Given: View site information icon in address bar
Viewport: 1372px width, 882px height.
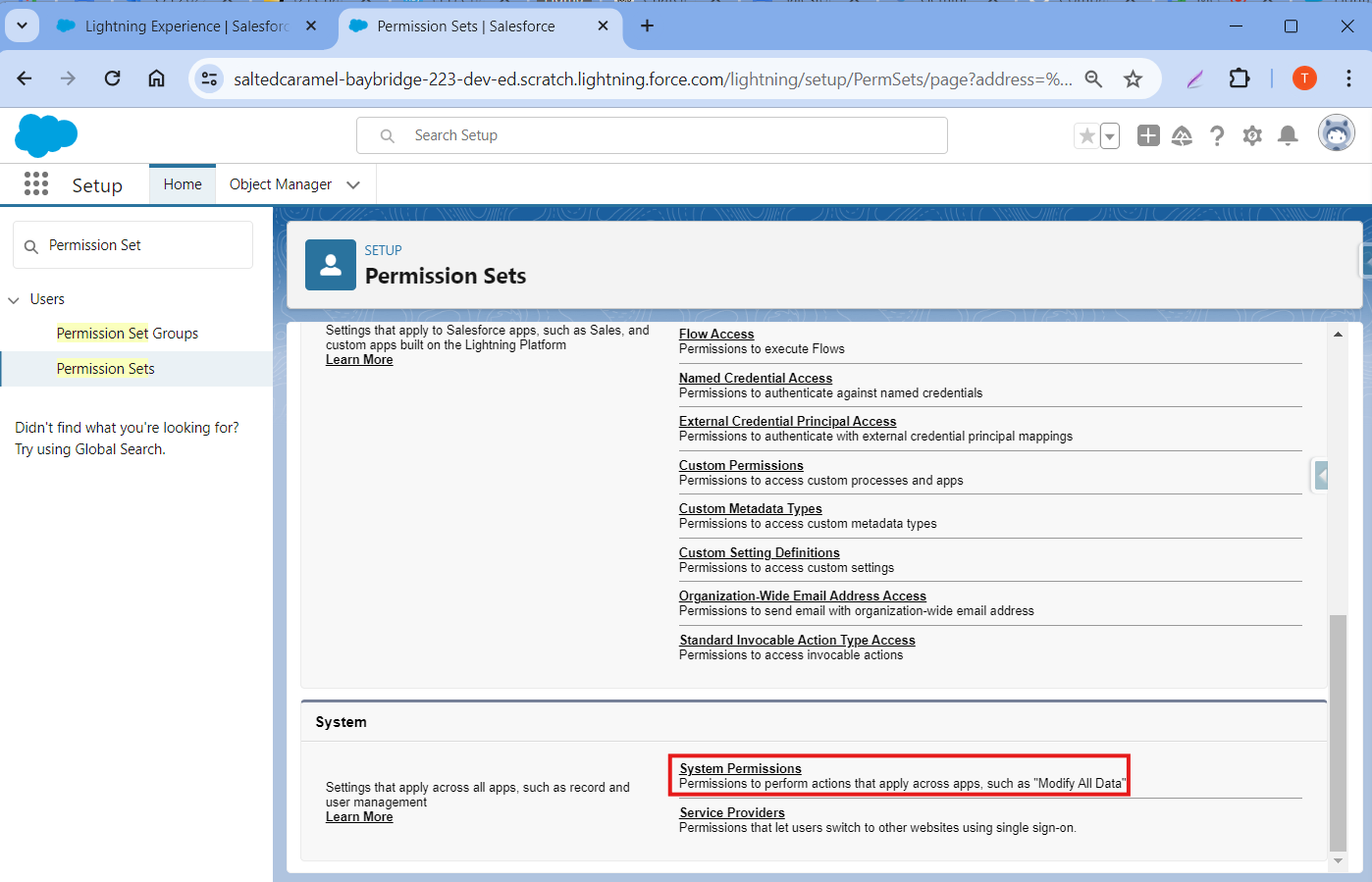Looking at the screenshot, I should (209, 79).
